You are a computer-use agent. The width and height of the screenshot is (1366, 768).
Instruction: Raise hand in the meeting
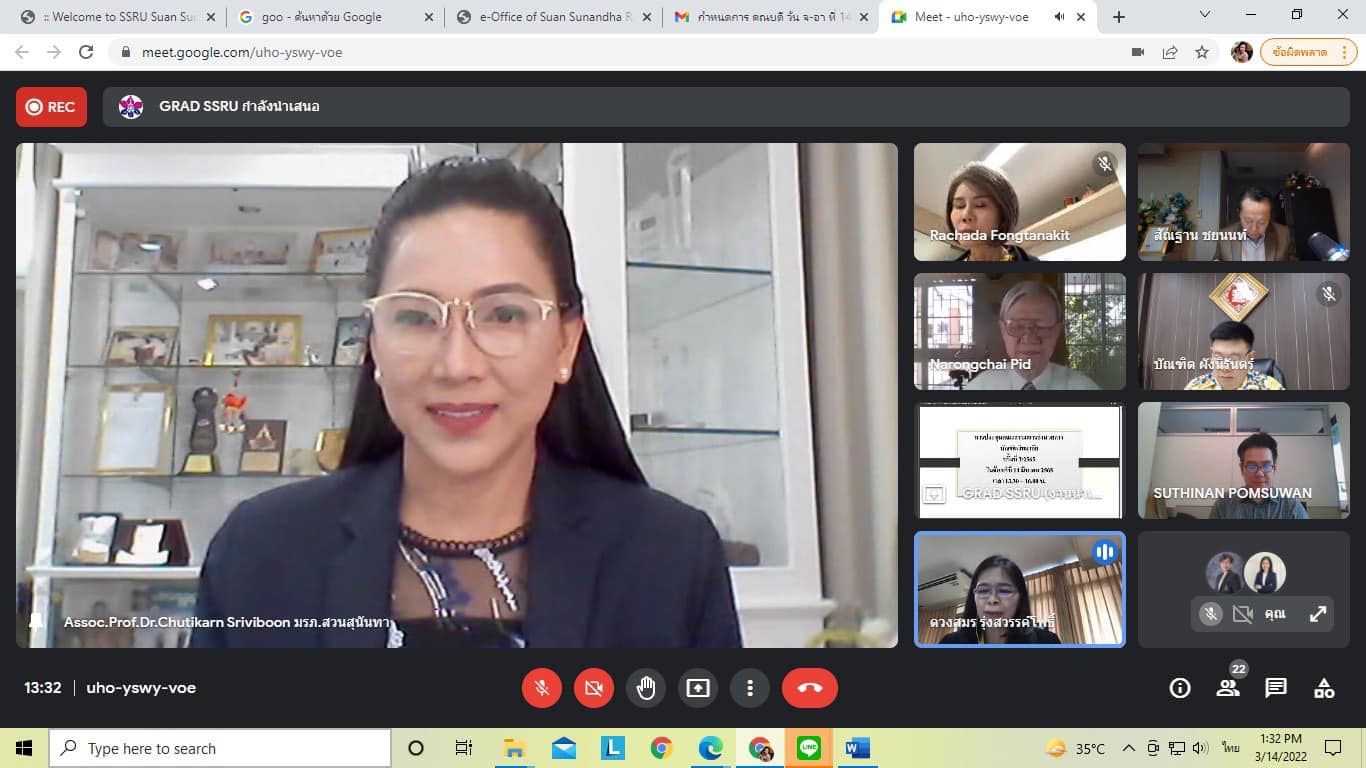(x=646, y=688)
